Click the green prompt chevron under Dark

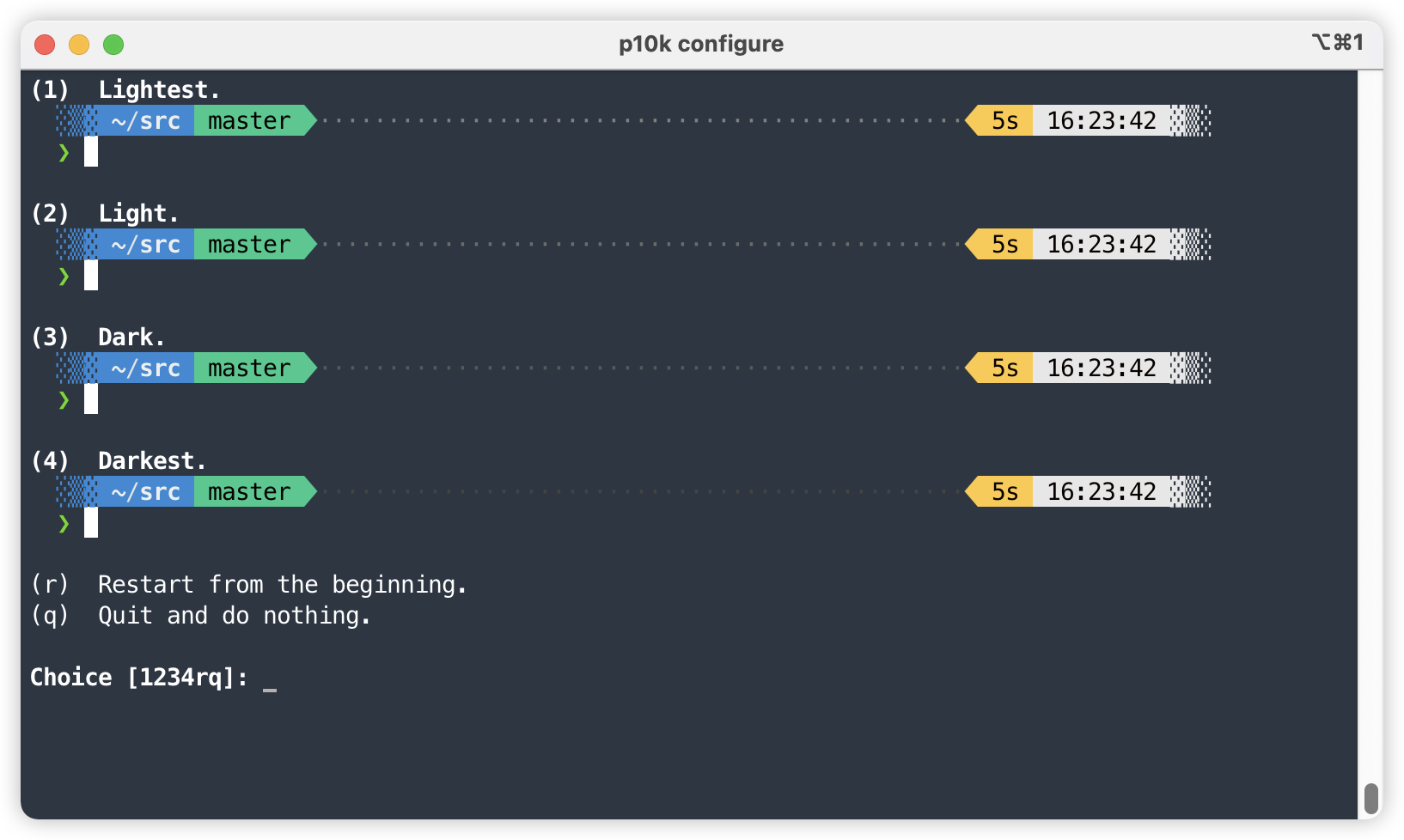click(64, 400)
